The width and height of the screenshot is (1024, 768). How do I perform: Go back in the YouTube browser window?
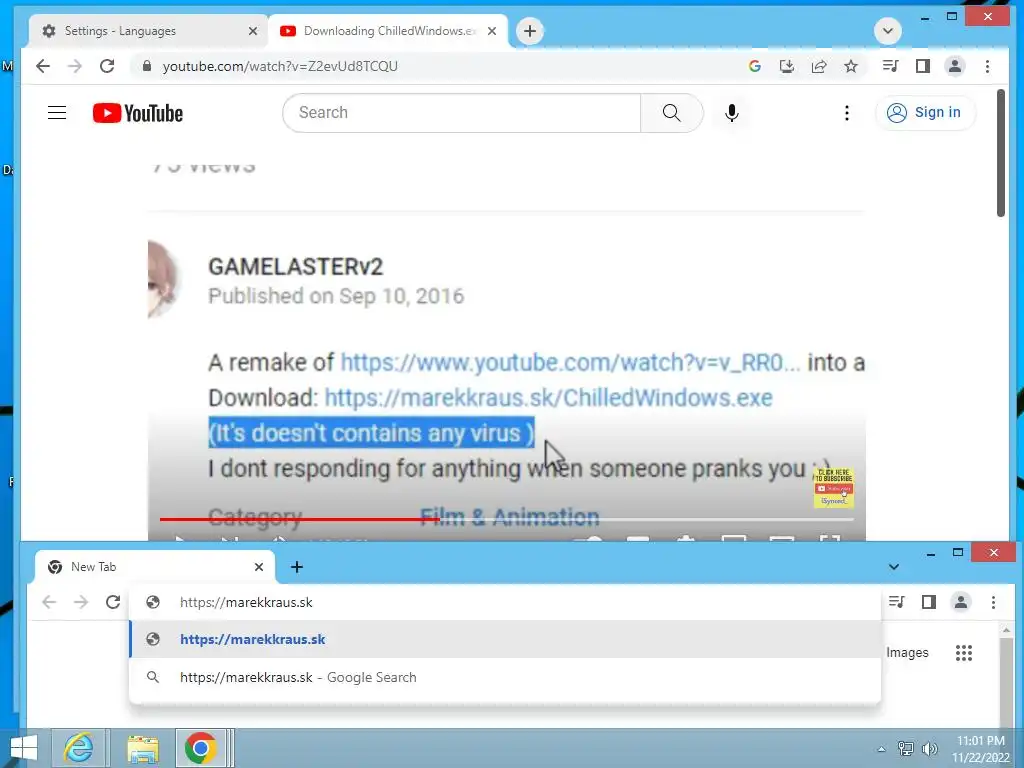click(x=43, y=66)
